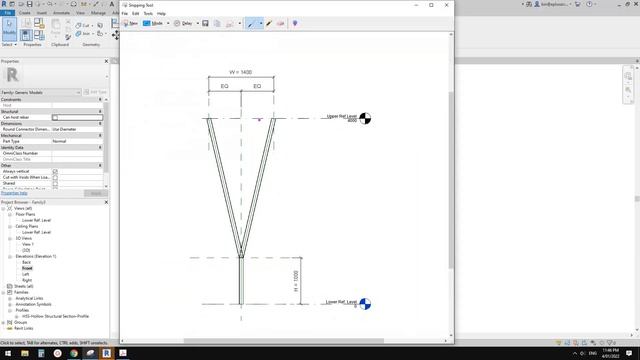Collapse the Constraints section
The image size is (640, 360).
tap(100, 100)
